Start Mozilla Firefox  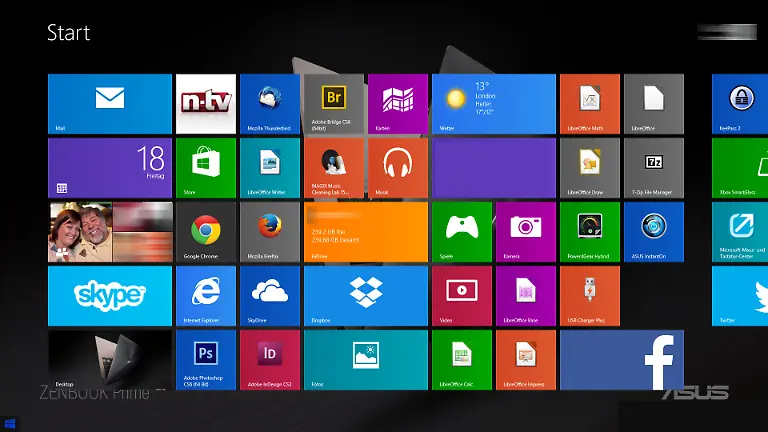click(270, 231)
